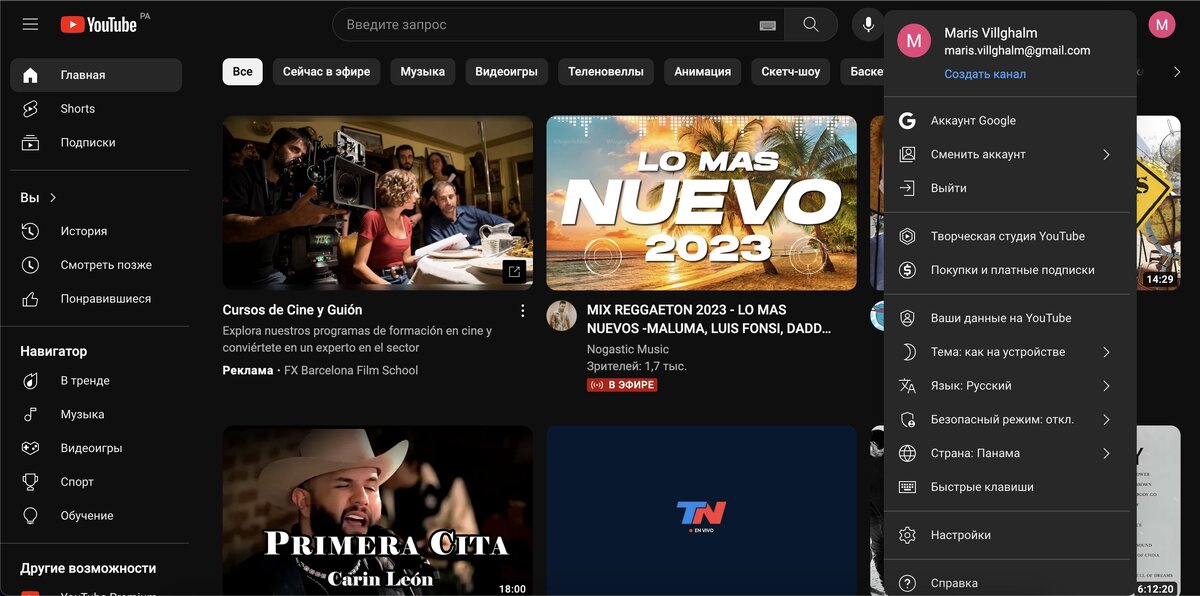Open the Primera Cita Carin León thumbnail
Image resolution: width=1200 pixels, height=596 pixels.
378,511
